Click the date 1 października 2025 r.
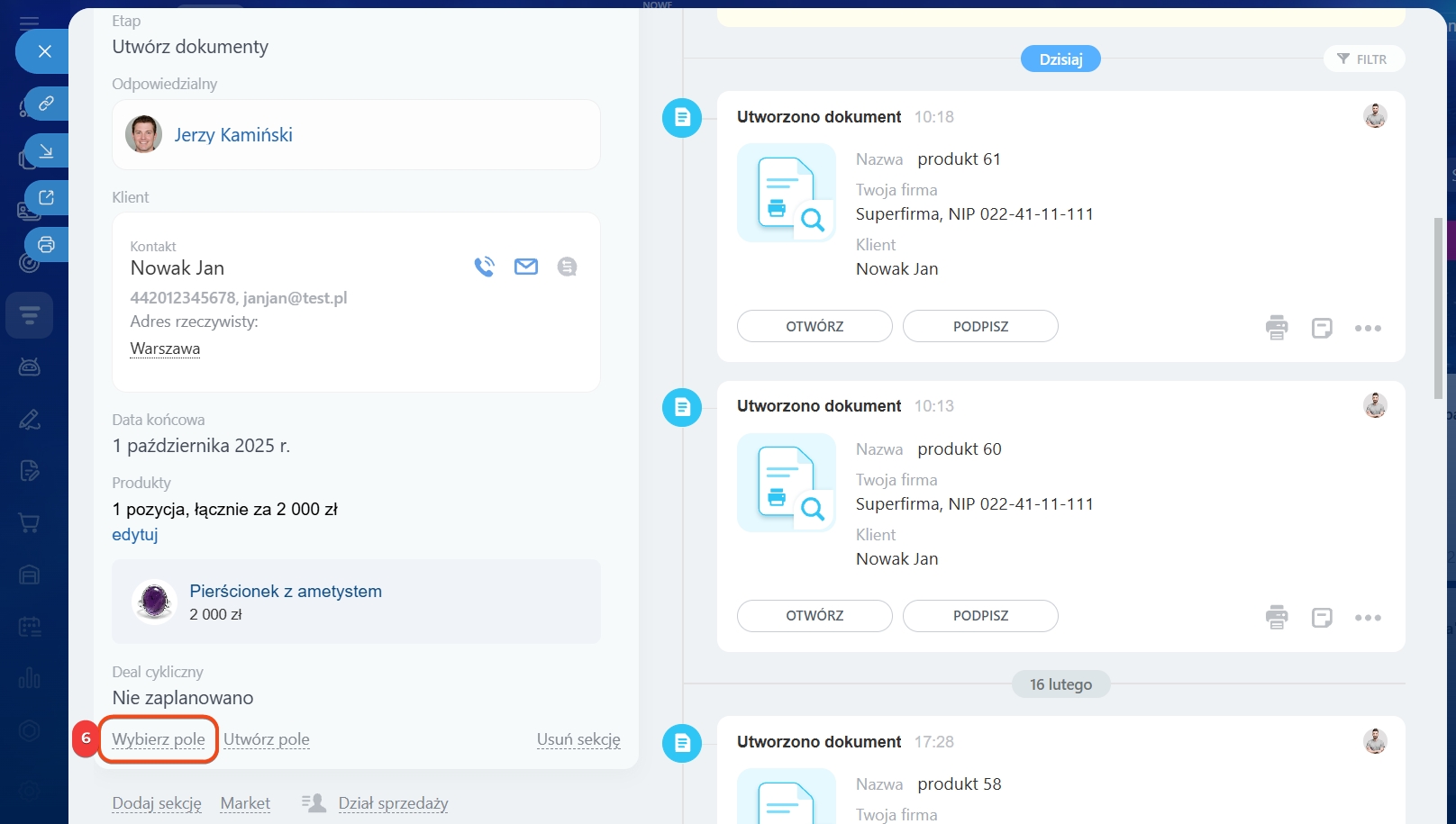The height and width of the screenshot is (824, 1456). (x=201, y=446)
